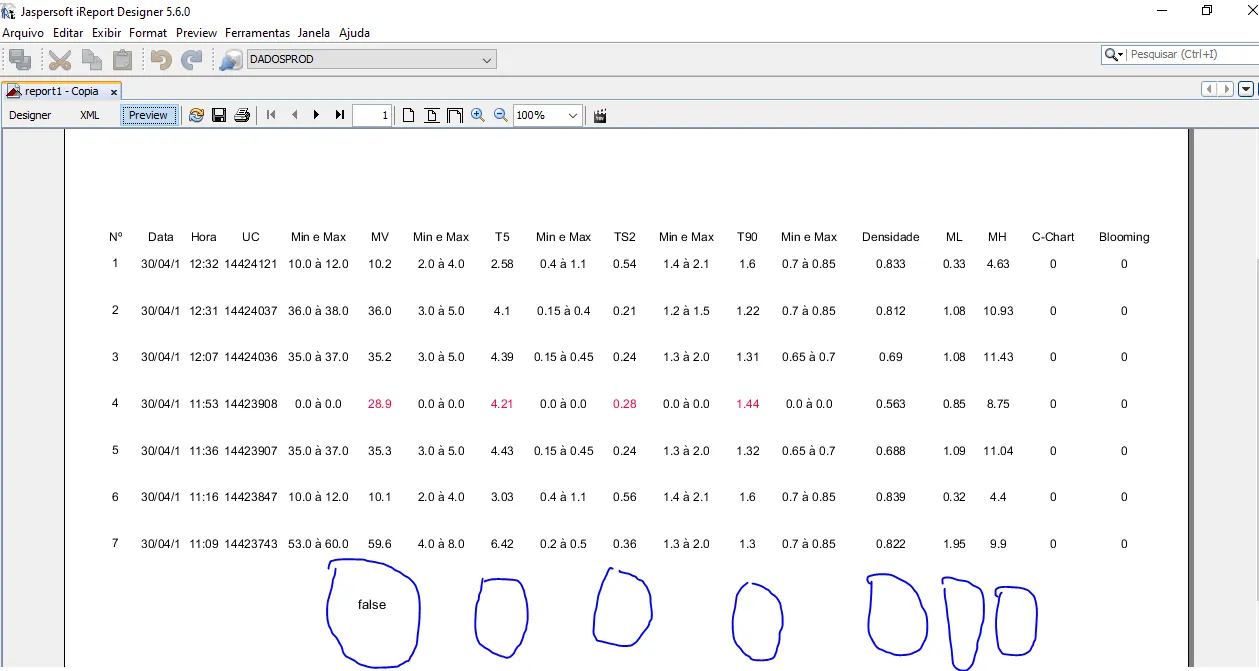This screenshot has width=1259, height=671.
Task: Click the Save report disk icon
Action: pyautogui.click(x=219, y=115)
